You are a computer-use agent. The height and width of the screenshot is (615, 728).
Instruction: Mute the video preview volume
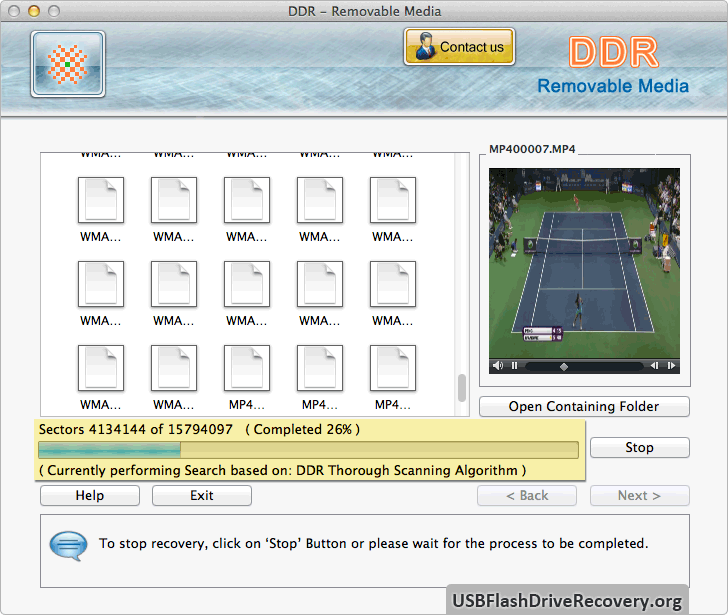(498, 366)
